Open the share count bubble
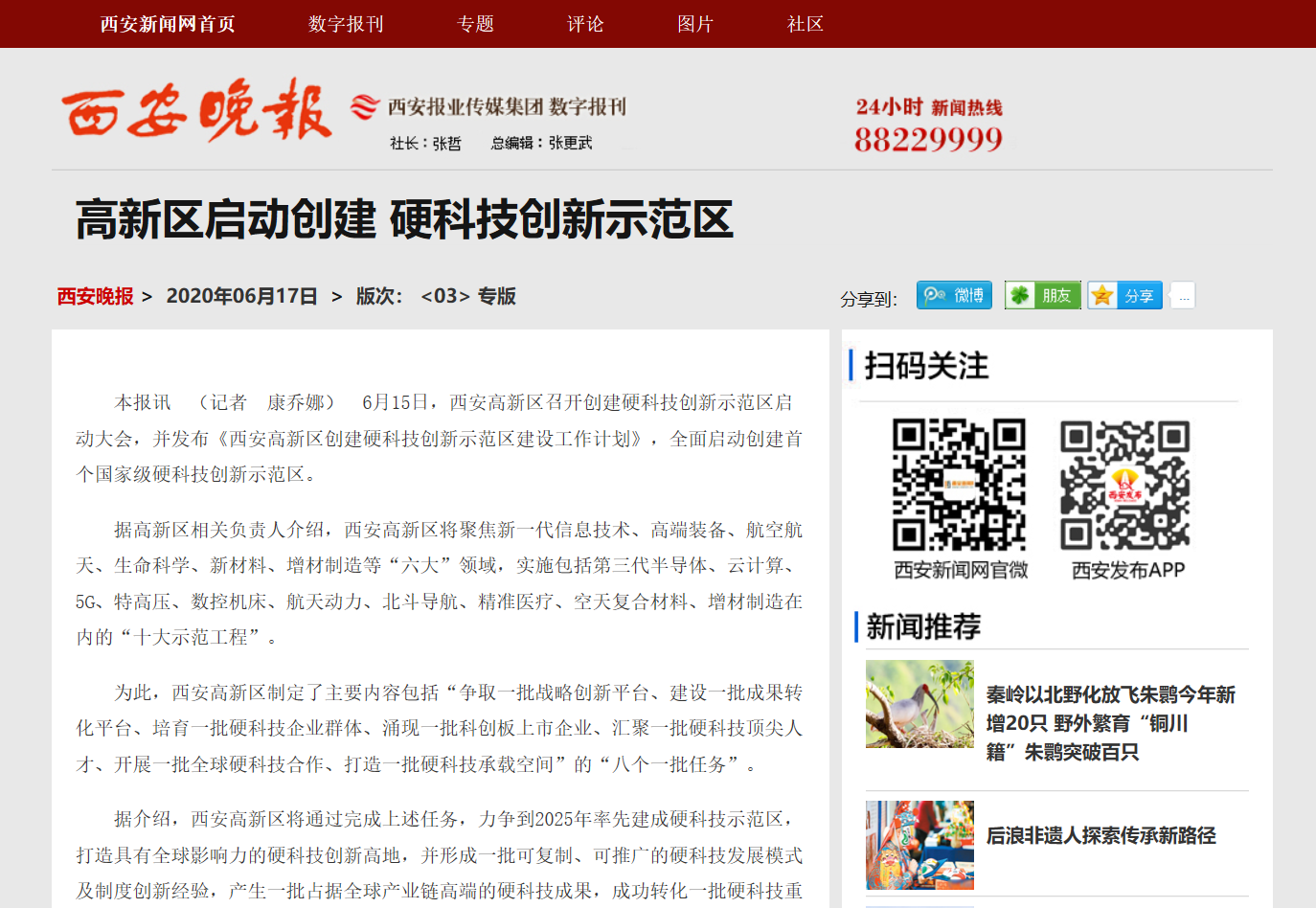 pyautogui.click(x=1183, y=296)
